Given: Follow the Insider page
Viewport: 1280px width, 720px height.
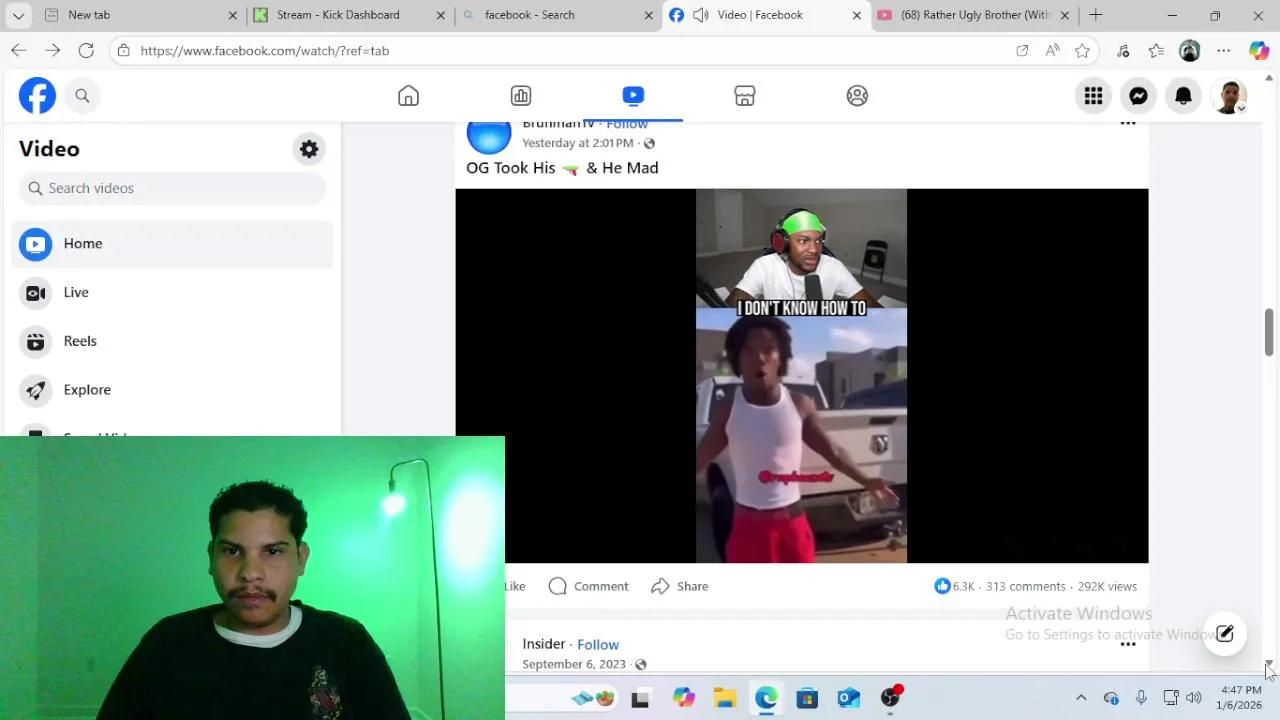Looking at the screenshot, I should 598,644.
